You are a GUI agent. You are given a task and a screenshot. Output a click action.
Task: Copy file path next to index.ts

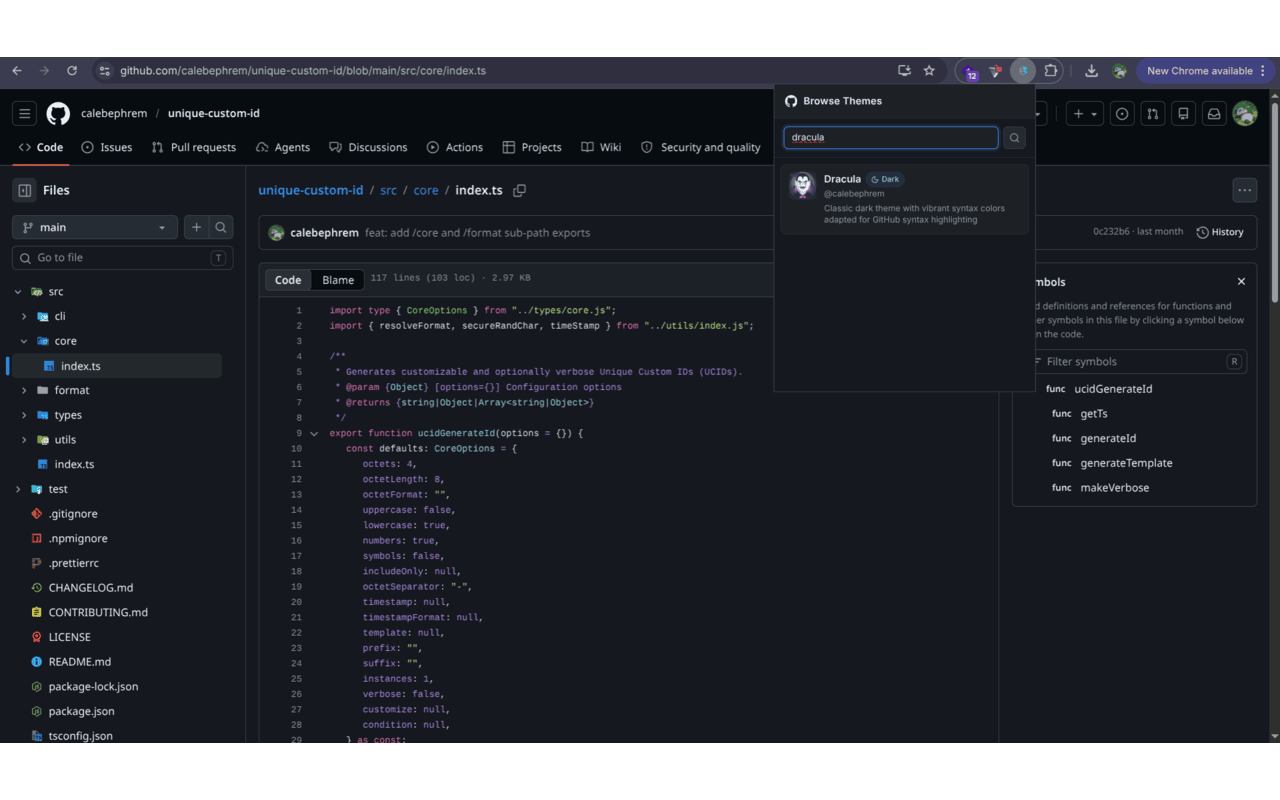519,190
